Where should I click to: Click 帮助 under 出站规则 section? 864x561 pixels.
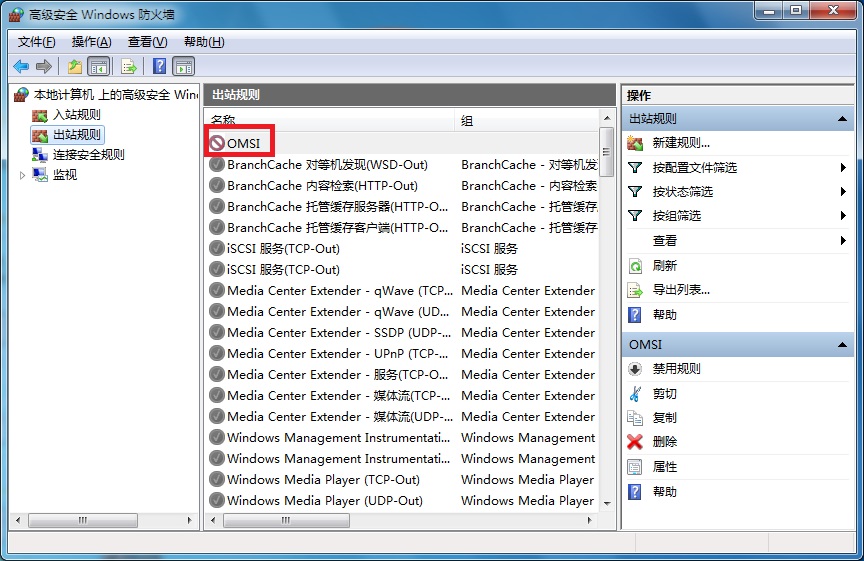click(665, 315)
